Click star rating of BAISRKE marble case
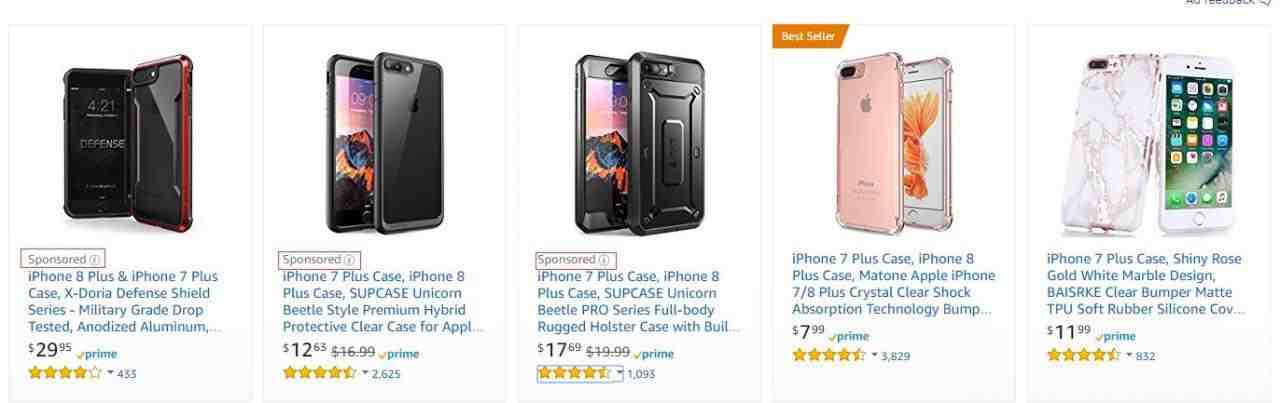 [1083, 355]
